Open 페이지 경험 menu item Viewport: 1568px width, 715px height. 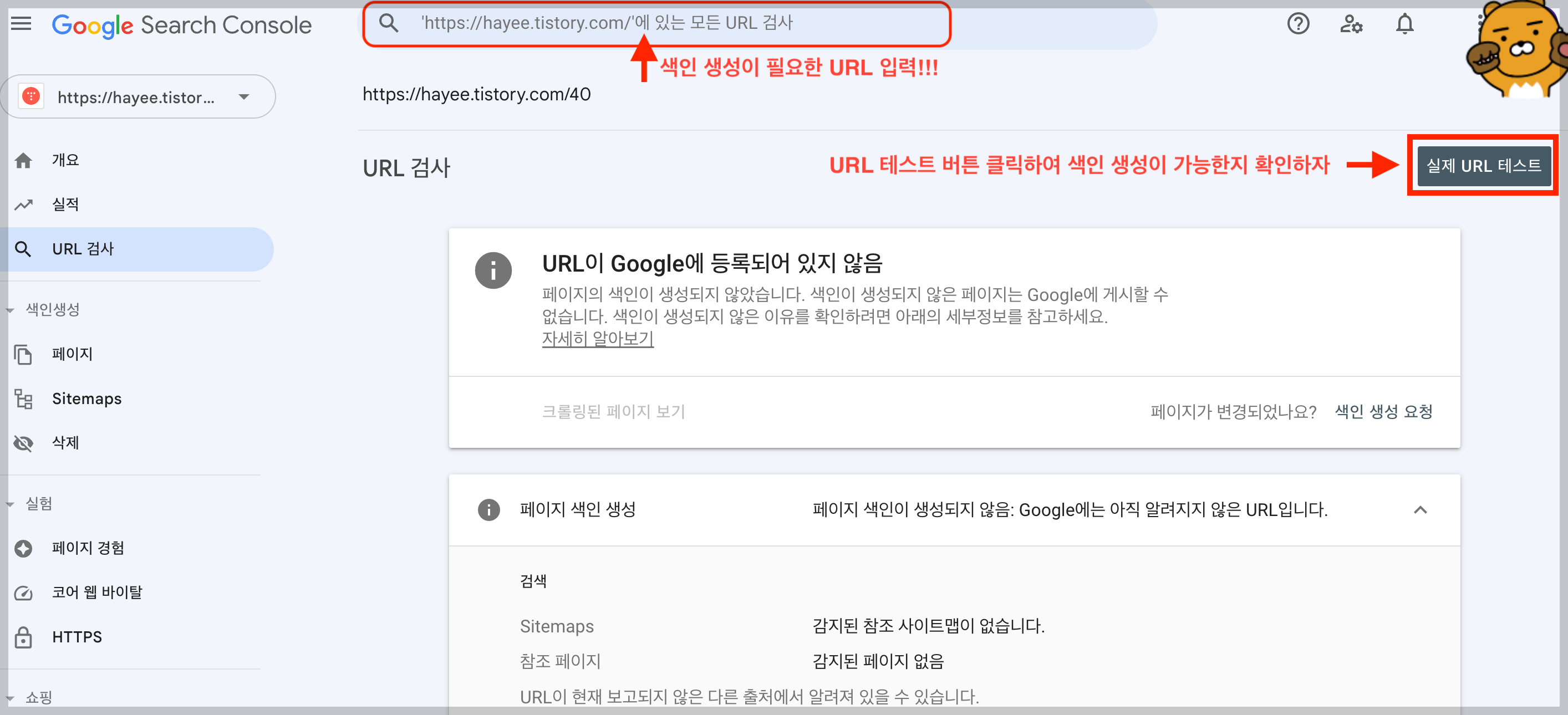[88, 548]
